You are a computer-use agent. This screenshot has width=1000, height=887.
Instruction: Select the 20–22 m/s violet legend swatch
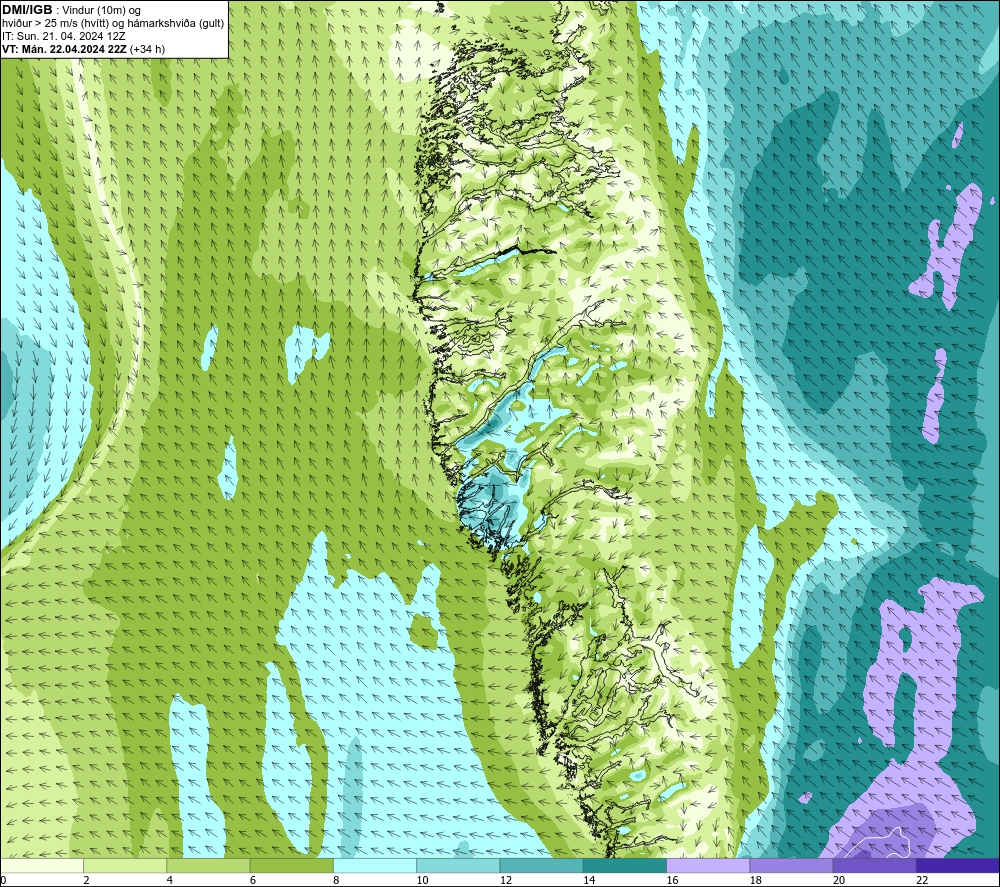coord(874,865)
